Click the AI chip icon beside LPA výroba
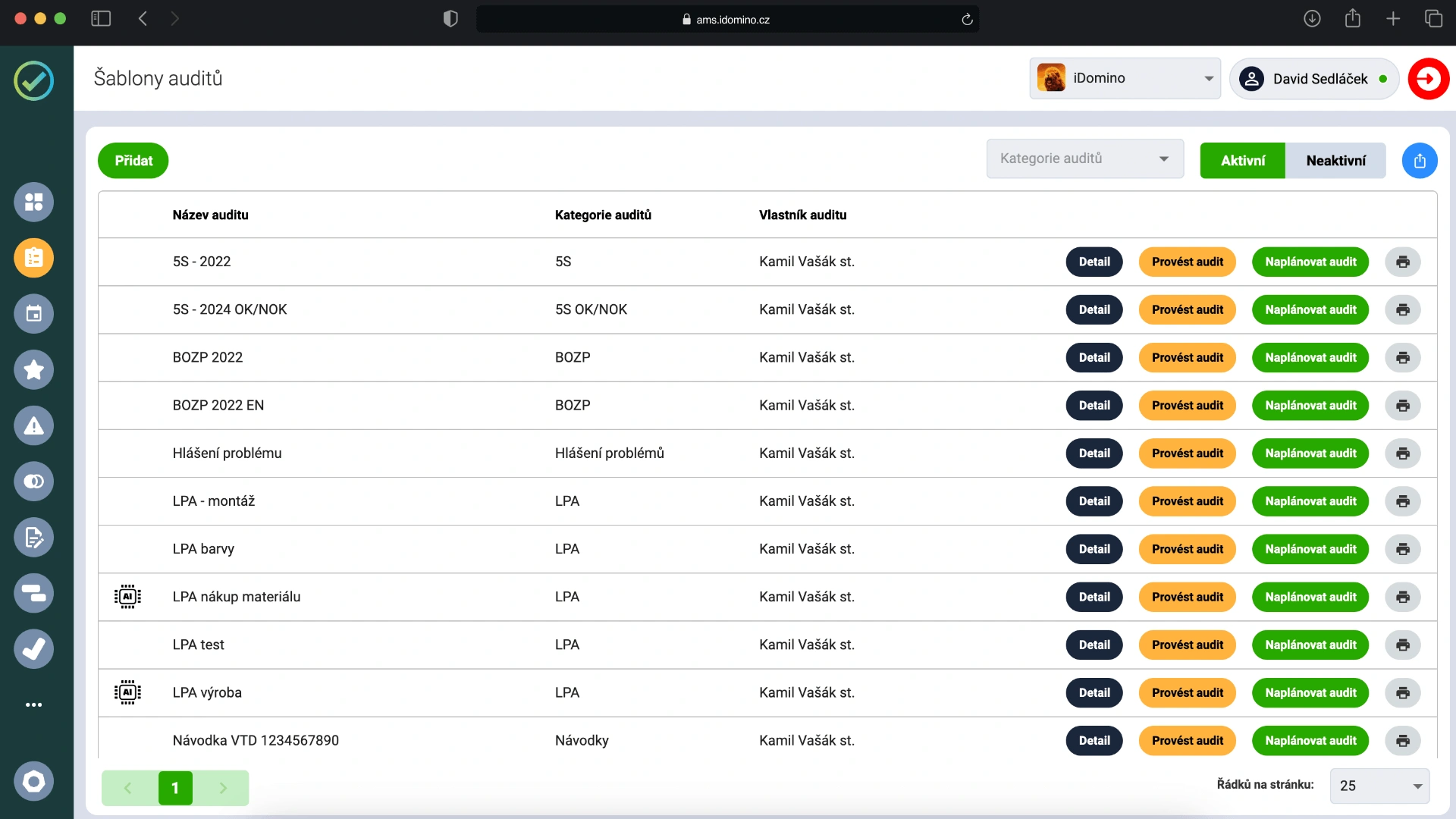Image resolution: width=1456 pixels, height=819 pixels. 127,692
